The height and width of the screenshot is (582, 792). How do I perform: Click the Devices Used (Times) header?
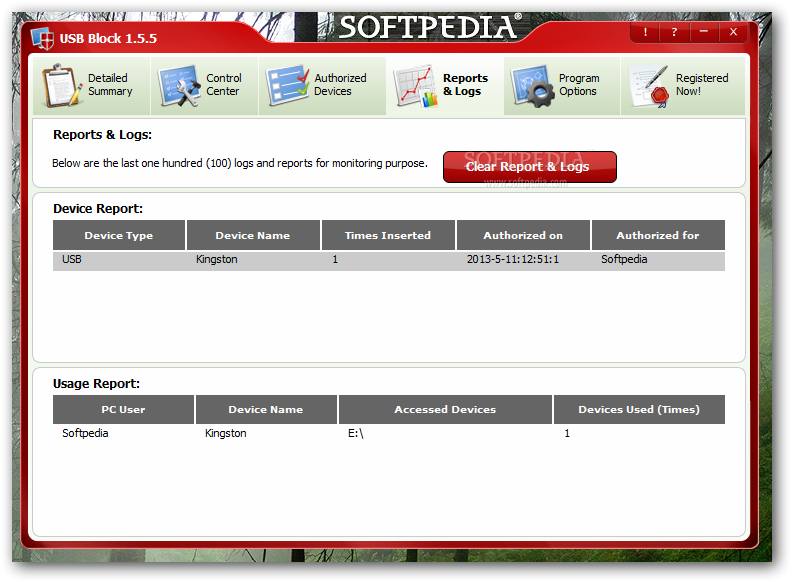[x=639, y=409]
